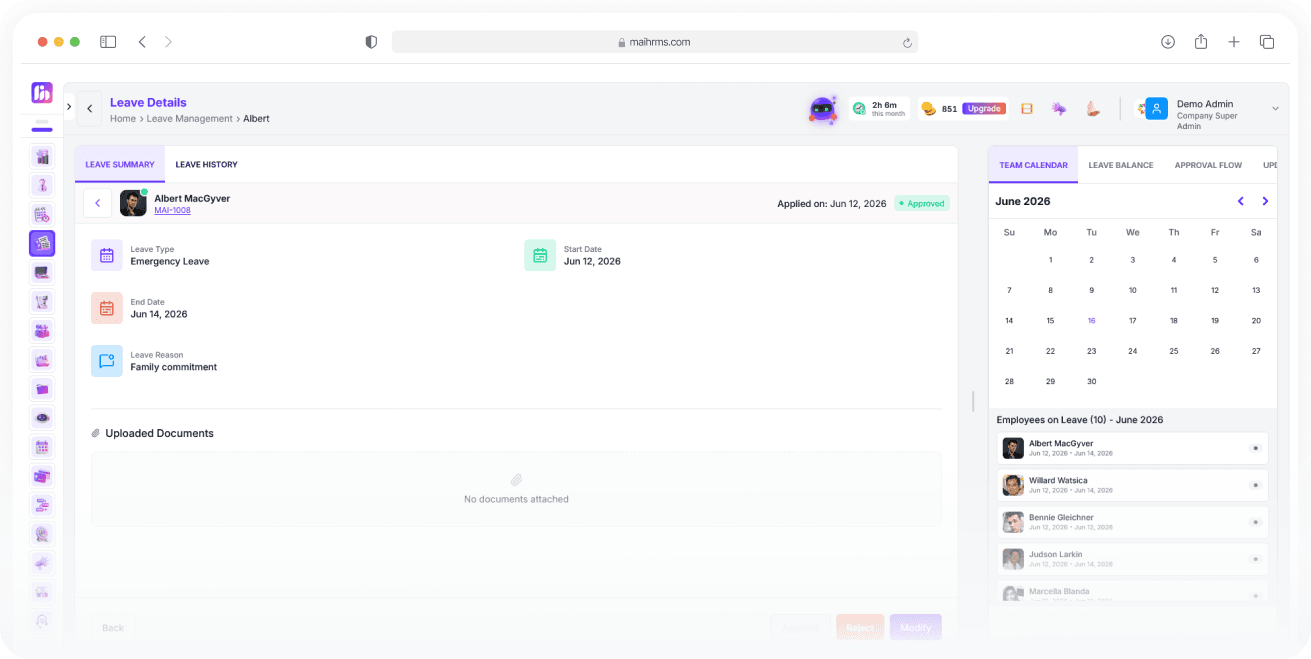Show the next month in the team calendar
This screenshot has height=659, width=1311.
(x=1265, y=201)
